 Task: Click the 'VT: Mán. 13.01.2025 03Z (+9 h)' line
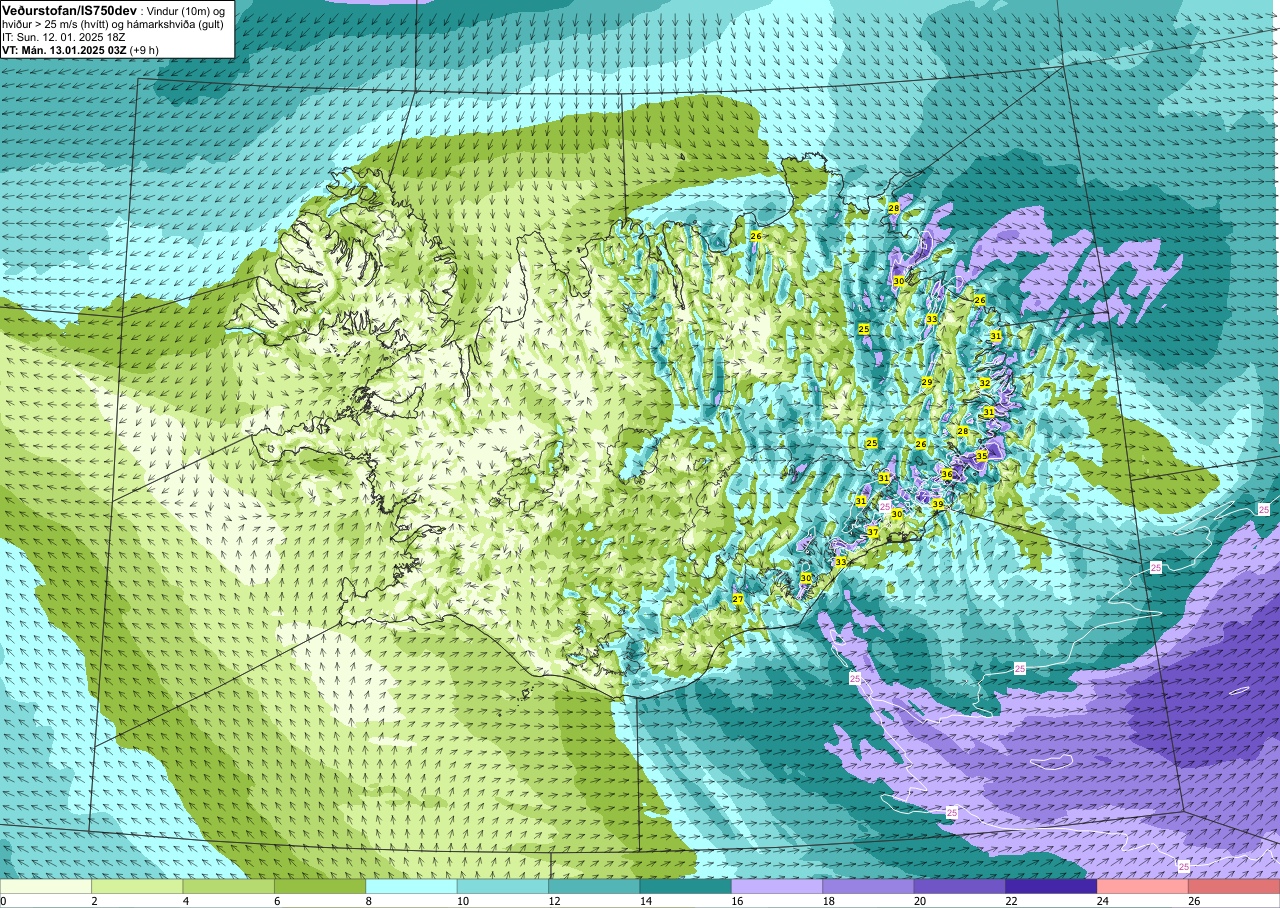(x=80, y=50)
